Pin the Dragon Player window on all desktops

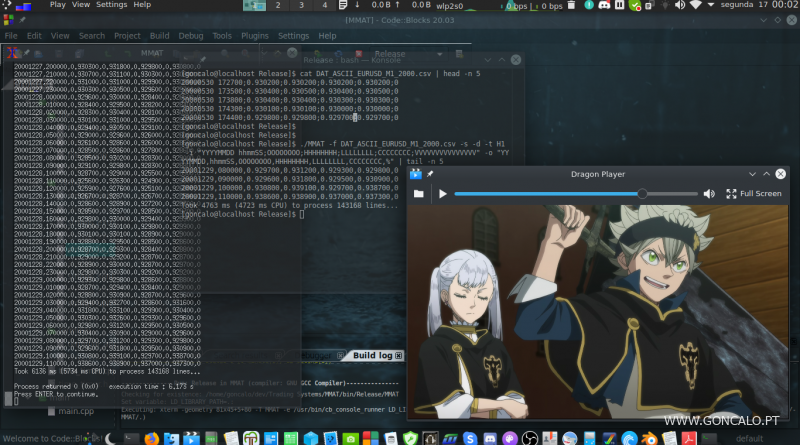coord(430,174)
